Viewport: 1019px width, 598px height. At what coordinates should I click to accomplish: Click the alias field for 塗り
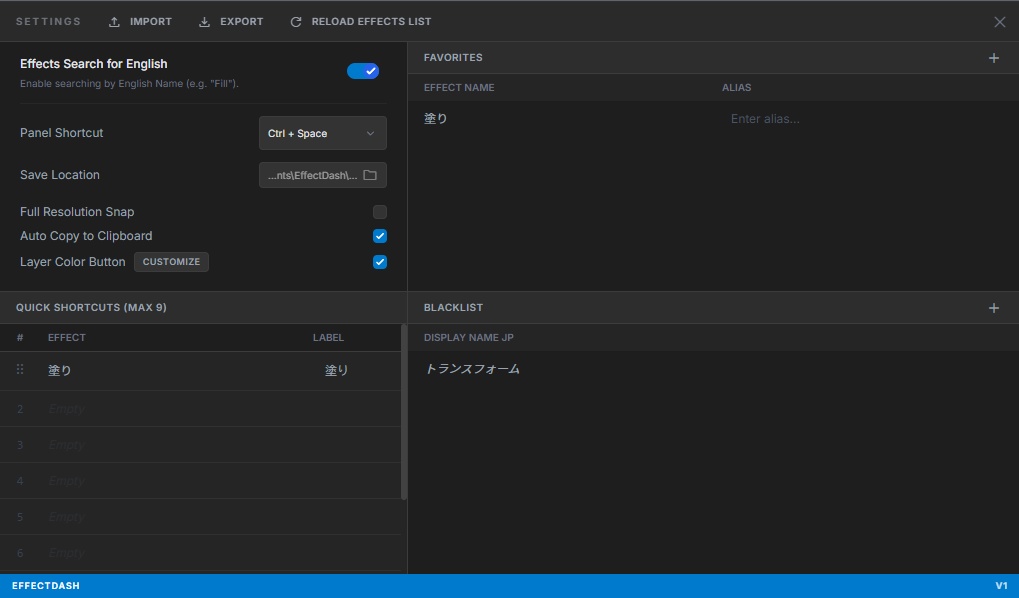pos(766,118)
